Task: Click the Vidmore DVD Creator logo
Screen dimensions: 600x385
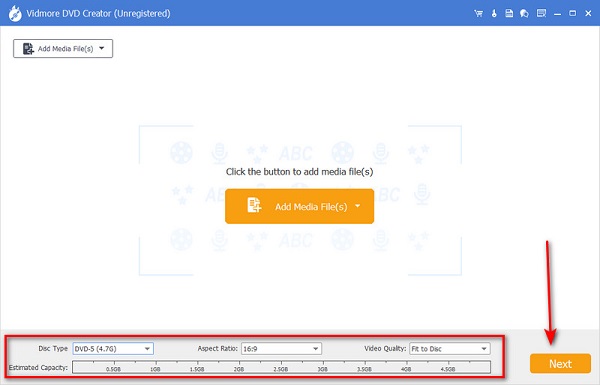Action: [x=15, y=14]
